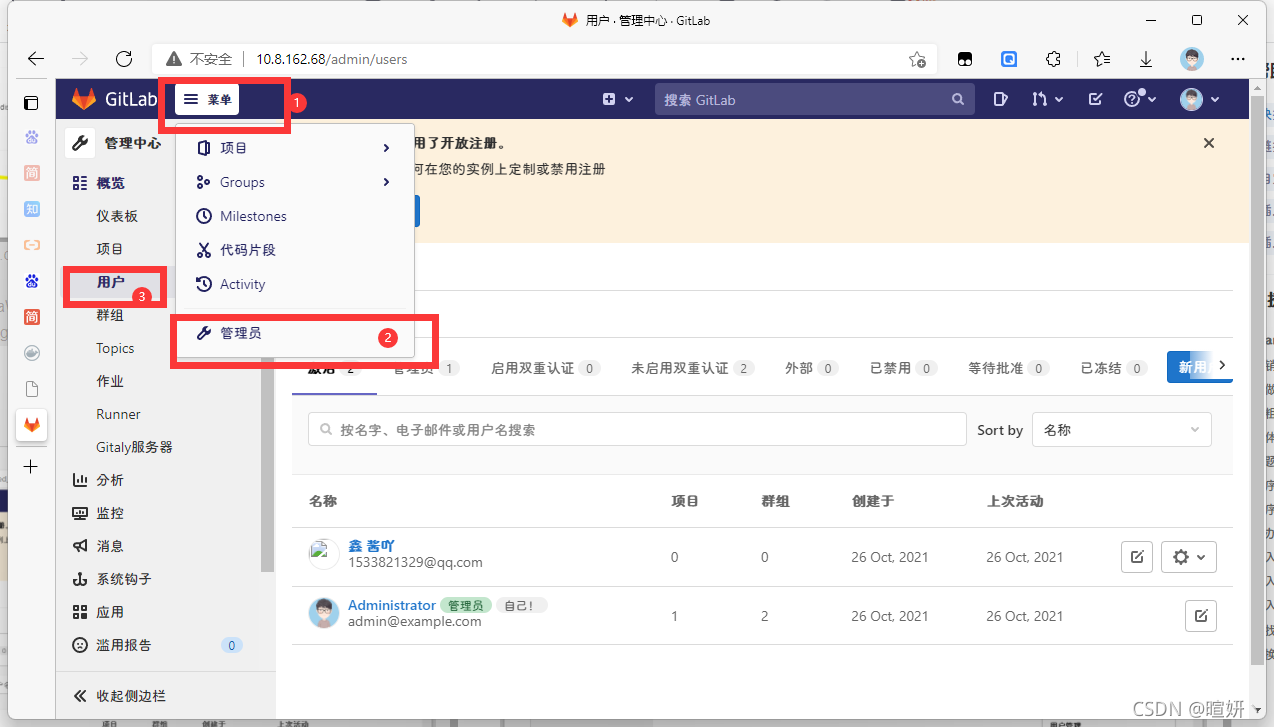Click the 10.8.162.68/admin/users address bar
Image resolution: width=1274 pixels, height=727 pixels.
click(x=332, y=59)
